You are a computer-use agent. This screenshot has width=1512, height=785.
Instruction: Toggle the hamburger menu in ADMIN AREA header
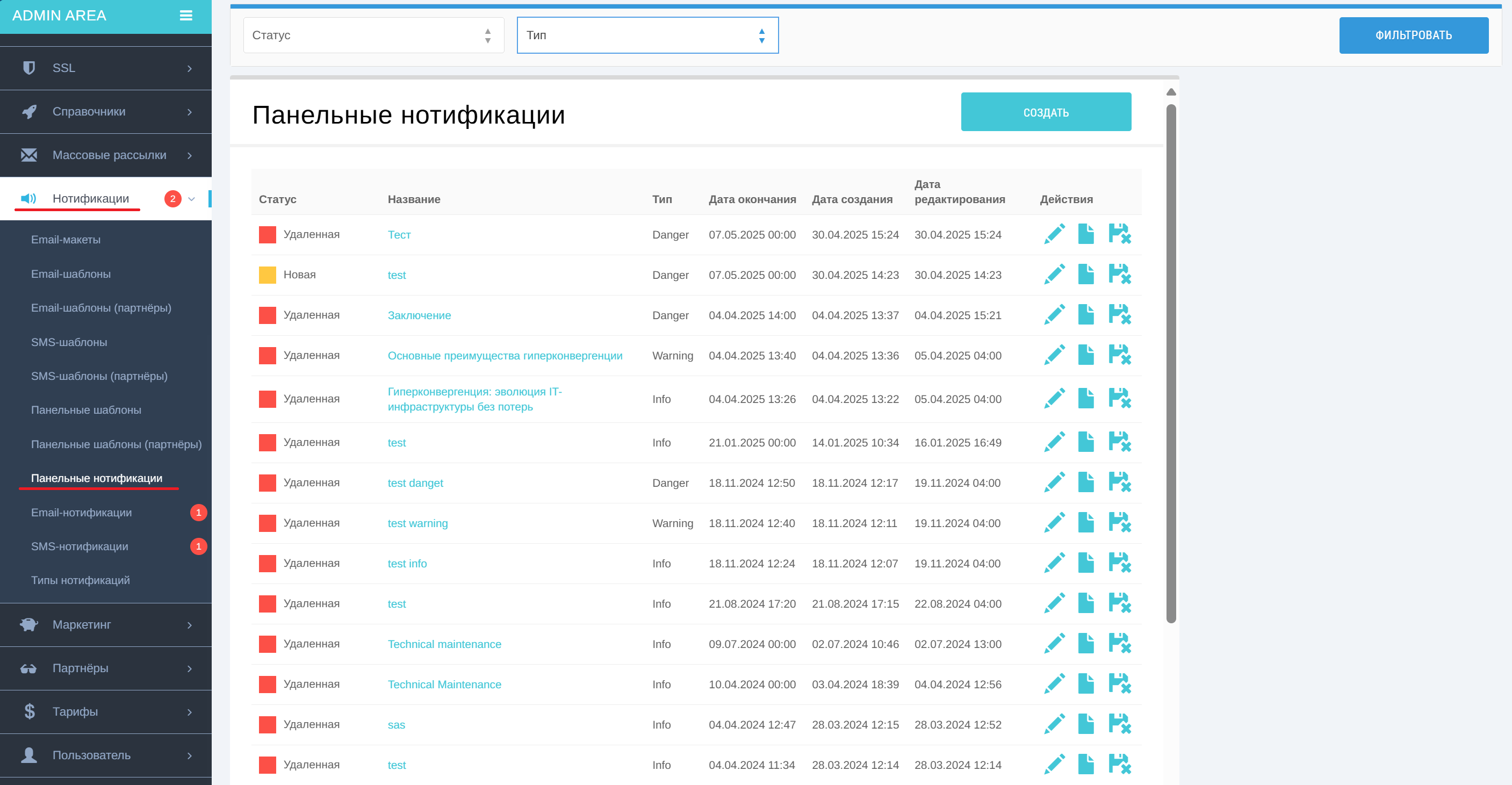[186, 16]
